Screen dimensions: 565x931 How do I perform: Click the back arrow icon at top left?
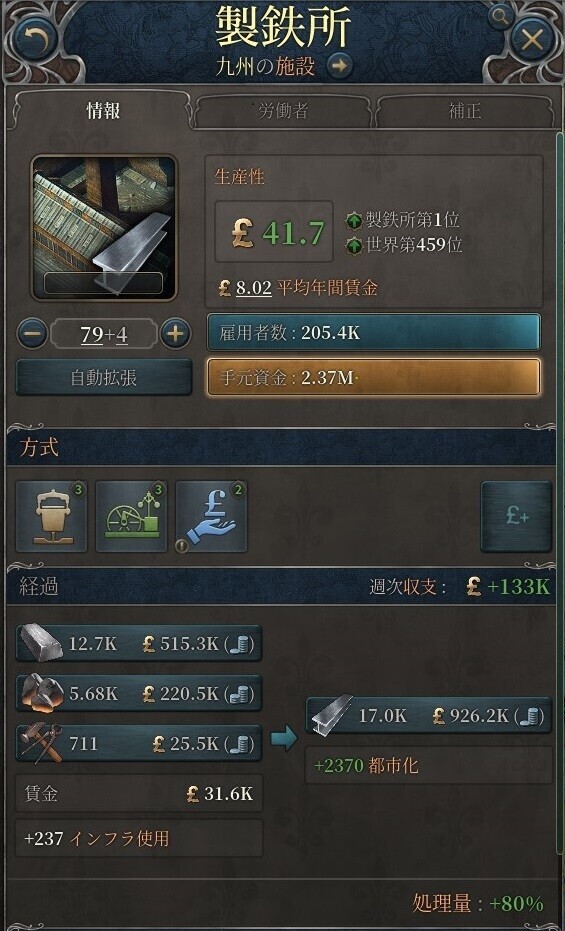(32, 39)
